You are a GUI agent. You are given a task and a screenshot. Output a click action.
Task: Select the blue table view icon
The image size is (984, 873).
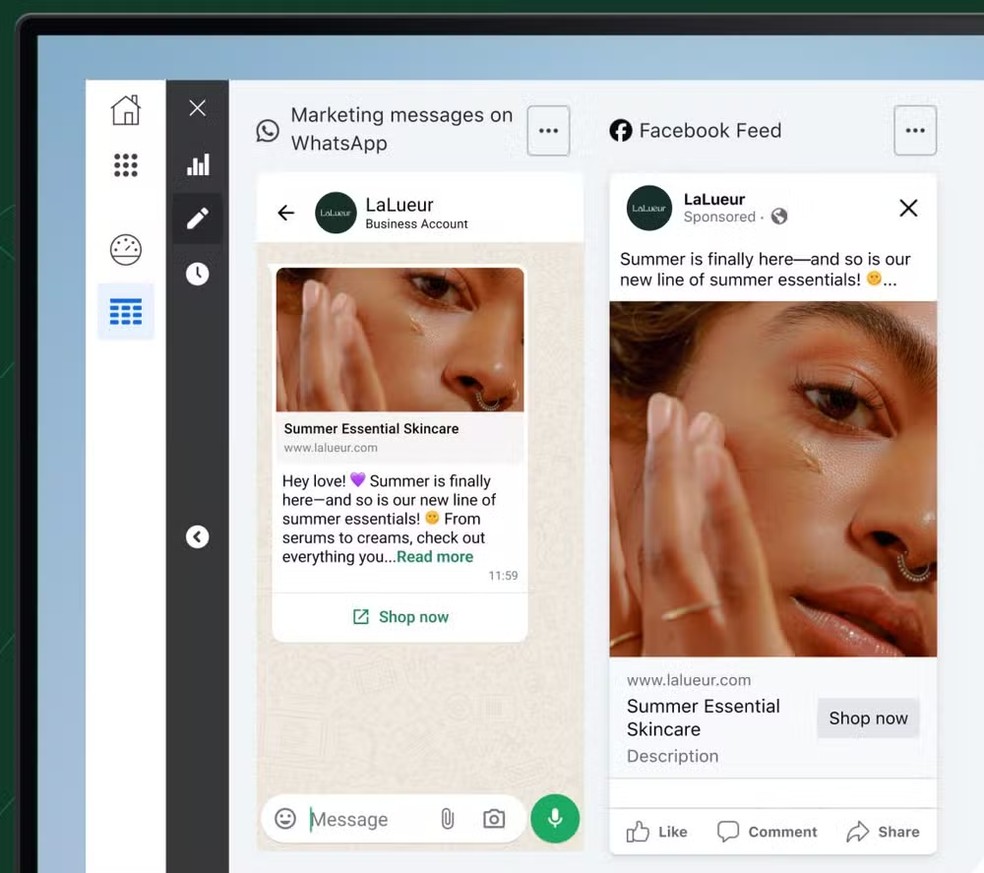click(x=126, y=311)
